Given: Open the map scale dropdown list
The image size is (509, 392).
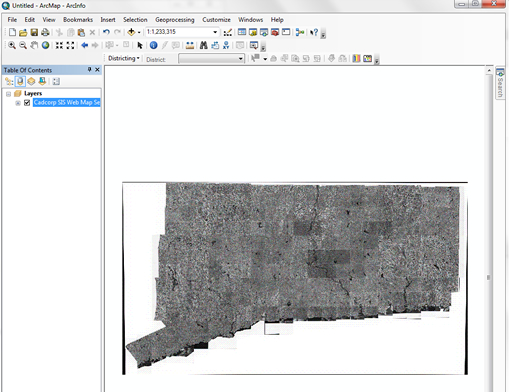Looking at the screenshot, I should coord(215,32).
